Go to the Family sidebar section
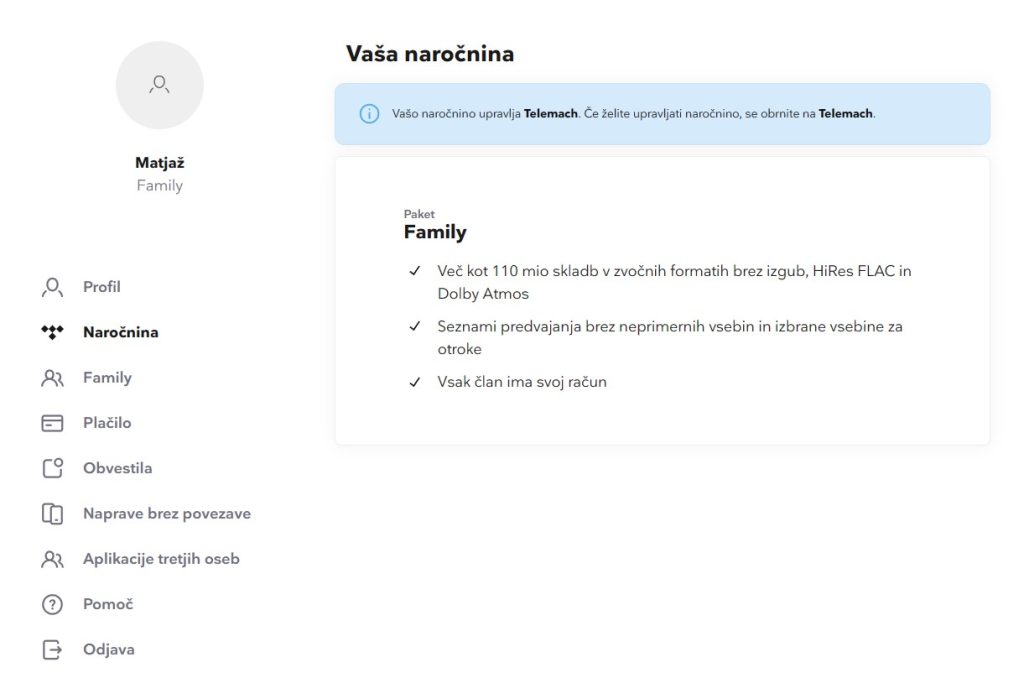 [x=107, y=378]
